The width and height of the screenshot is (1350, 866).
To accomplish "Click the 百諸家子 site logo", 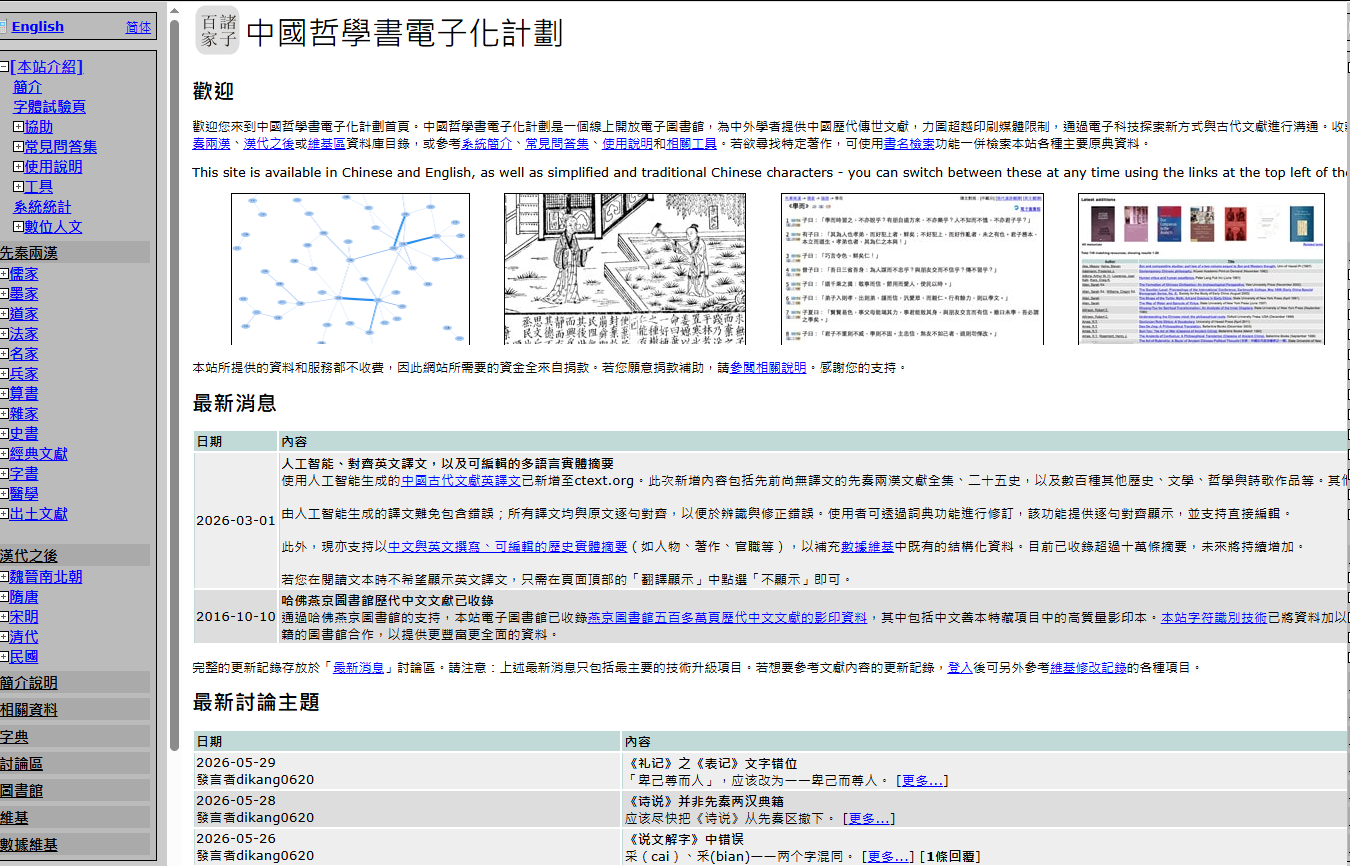I will [x=217, y=30].
